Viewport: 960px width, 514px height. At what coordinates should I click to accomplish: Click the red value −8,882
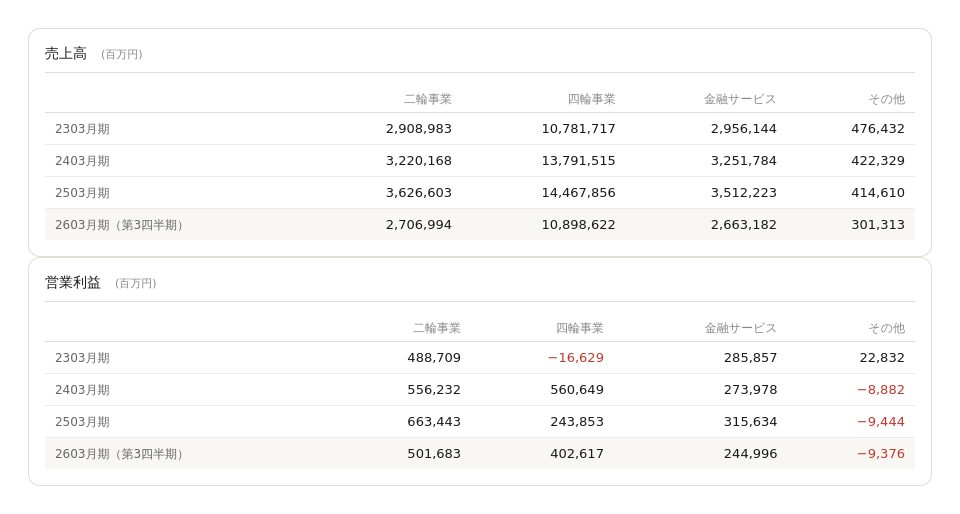(880, 390)
